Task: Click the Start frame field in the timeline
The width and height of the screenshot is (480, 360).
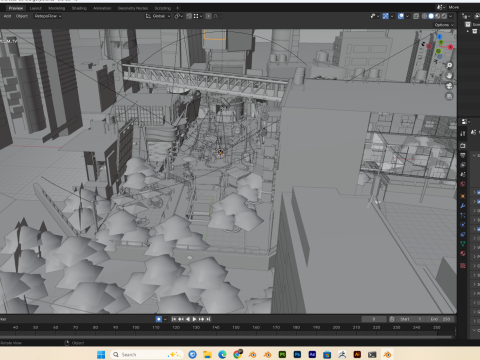Action: 411,319
